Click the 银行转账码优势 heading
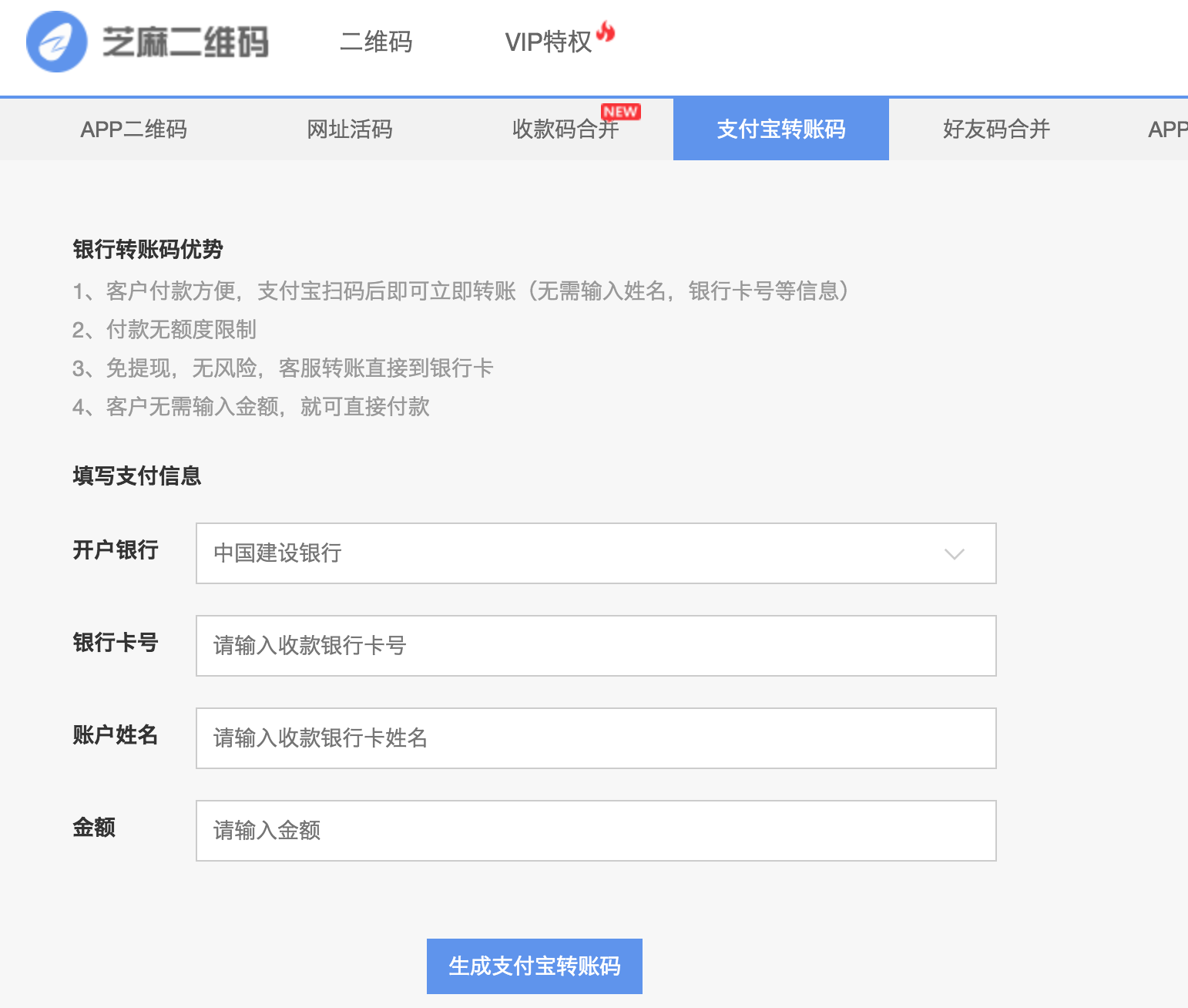Image resolution: width=1188 pixels, height=1008 pixels. point(148,250)
